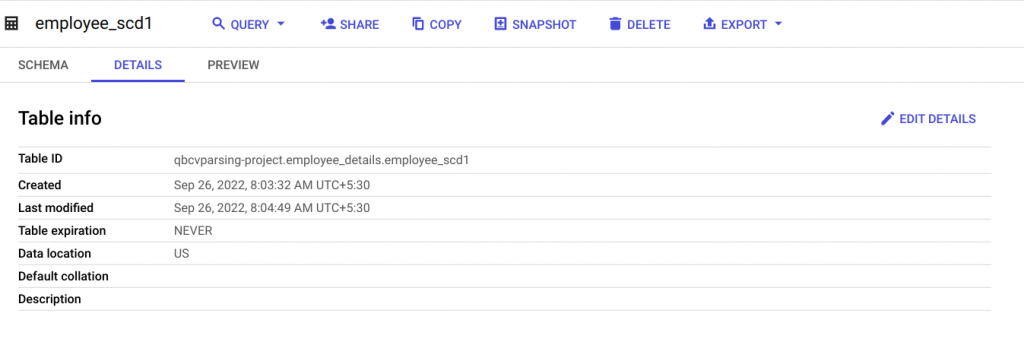Click the SNAPSHOT button label

[x=544, y=25]
